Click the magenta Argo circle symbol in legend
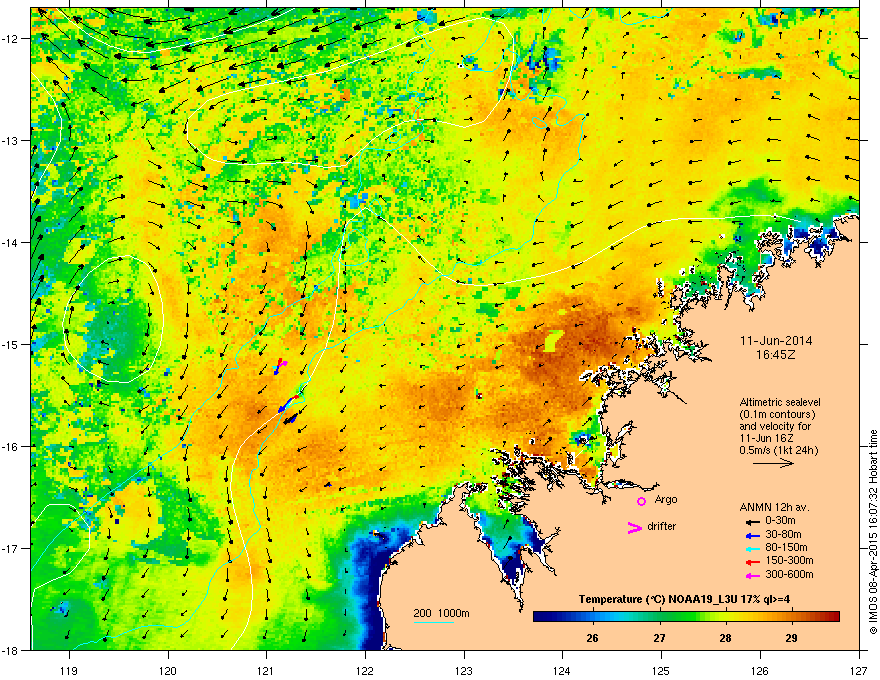880x680 pixels. click(x=641, y=501)
